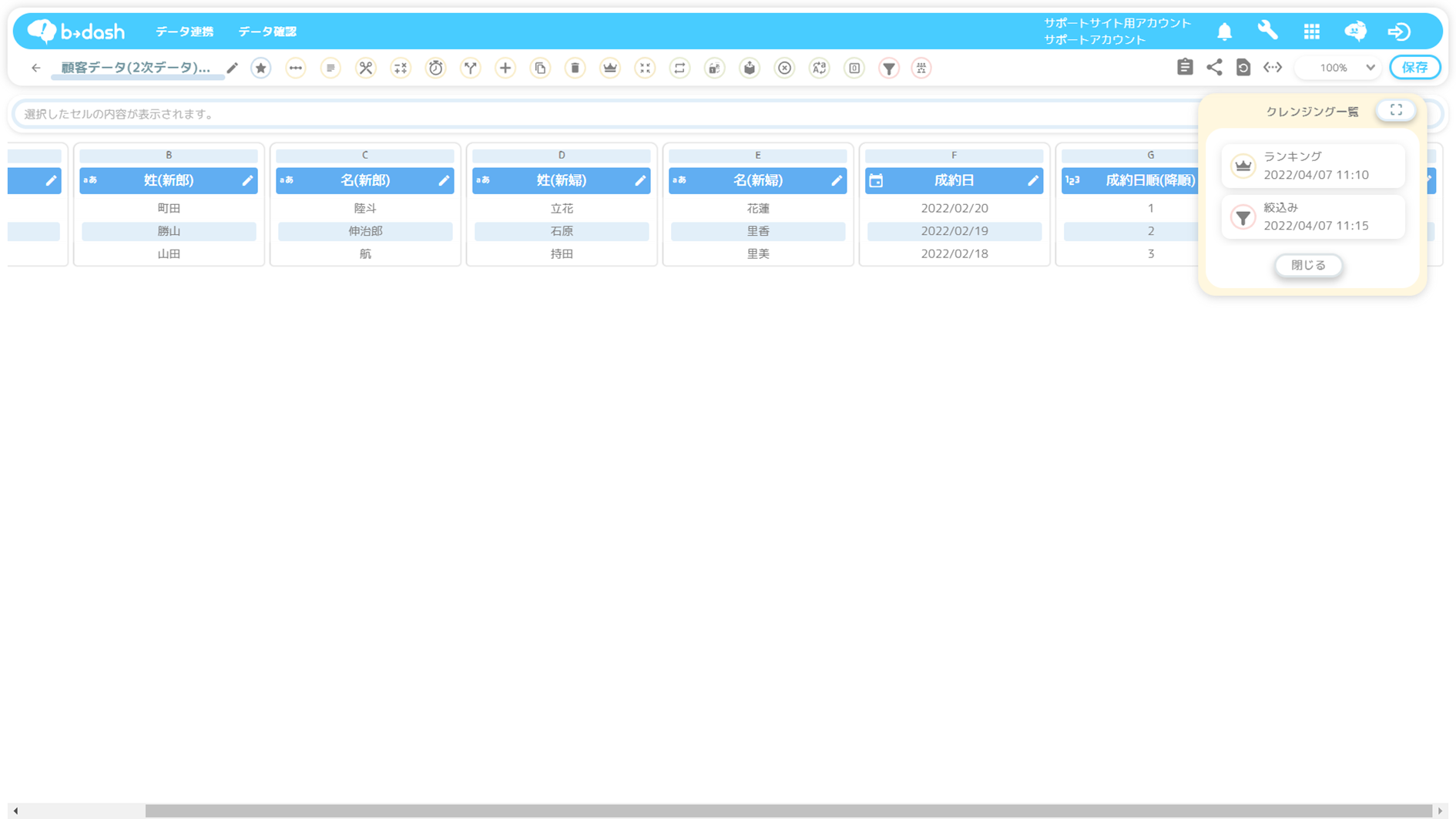The width and height of the screenshot is (1456, 819).
Task: Select cell 町田
Action: (x=169, y=208)
